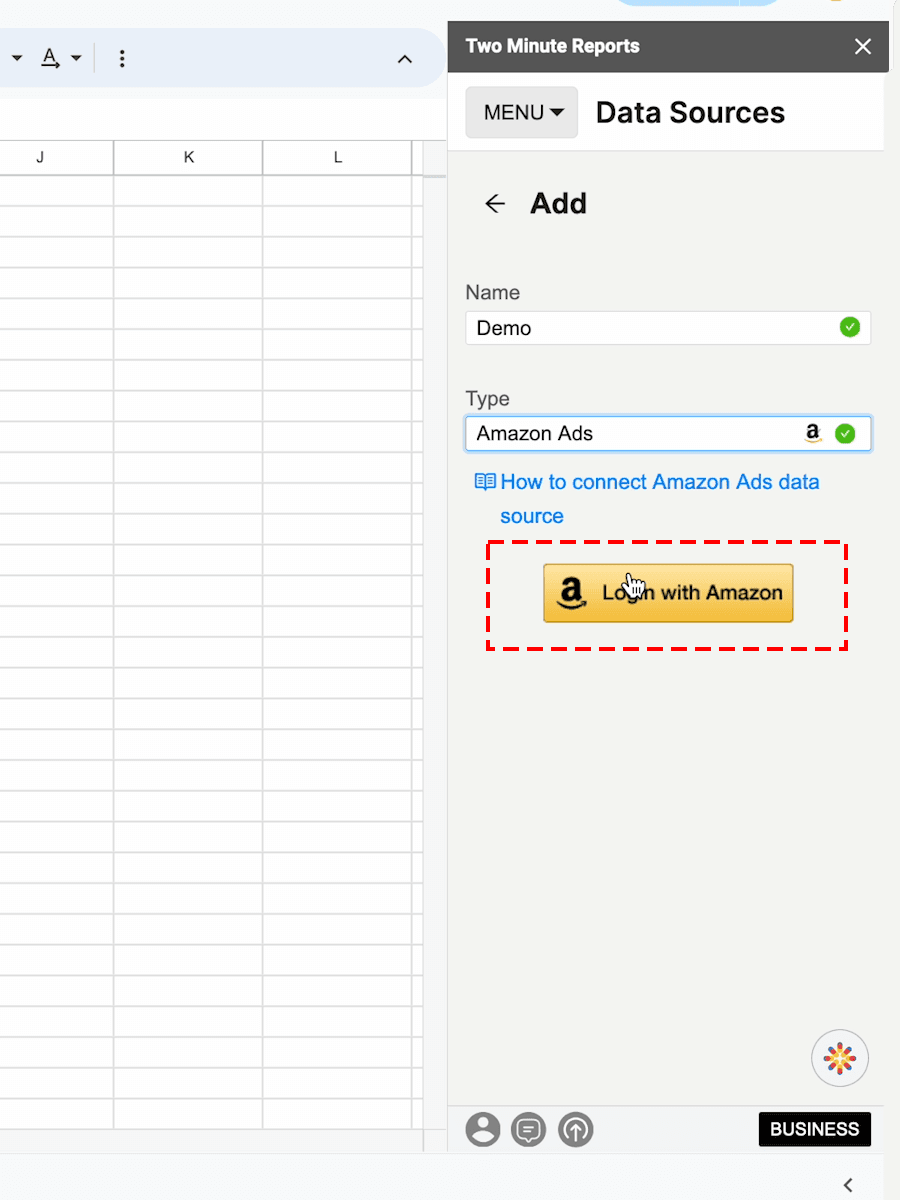The image size is (900, 1200).
Task: Open the three-dot More toolbar options
Action: (x=122, y=59)
